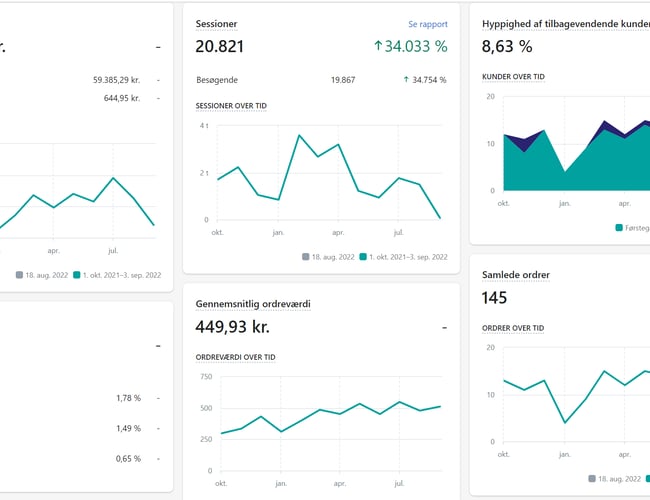
Task: Click grey 18. aug. 2022 legend swatch under Sessioner chart
Action: pos(306,256)
